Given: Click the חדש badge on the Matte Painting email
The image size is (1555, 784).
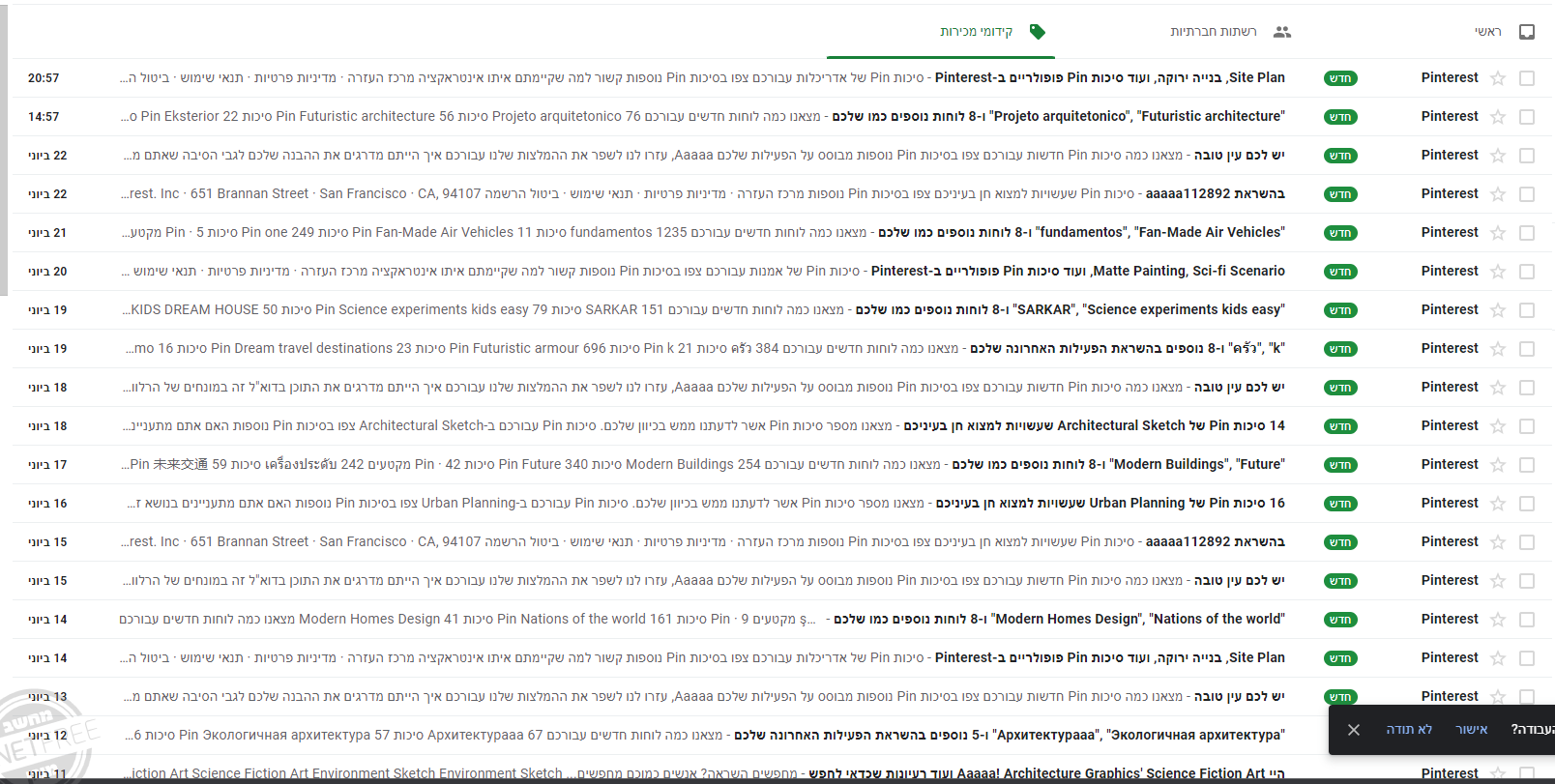Looking at the screenshot, I should point(1340,272).
